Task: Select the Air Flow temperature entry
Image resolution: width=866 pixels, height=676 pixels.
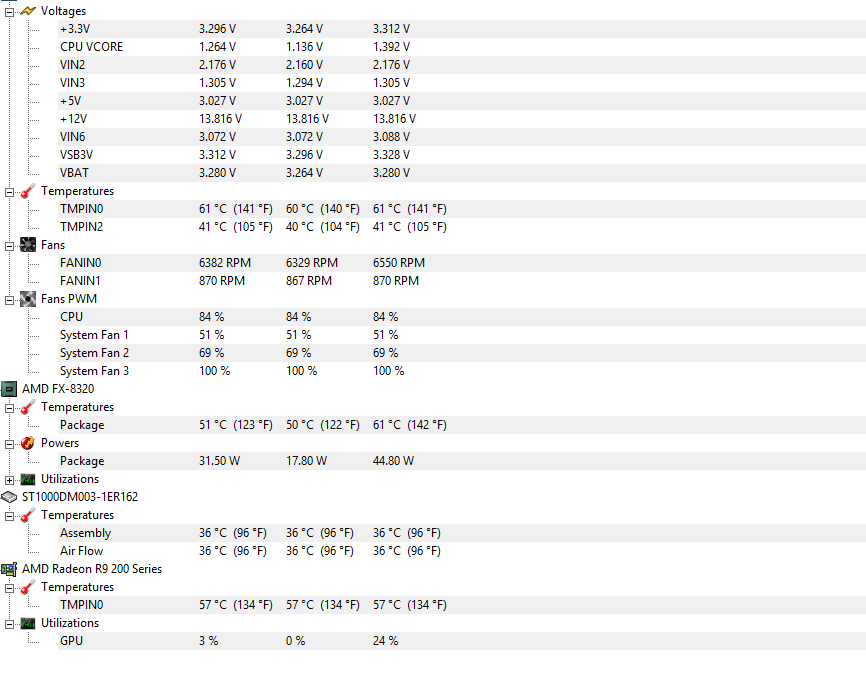Action: tap(80, 550)
